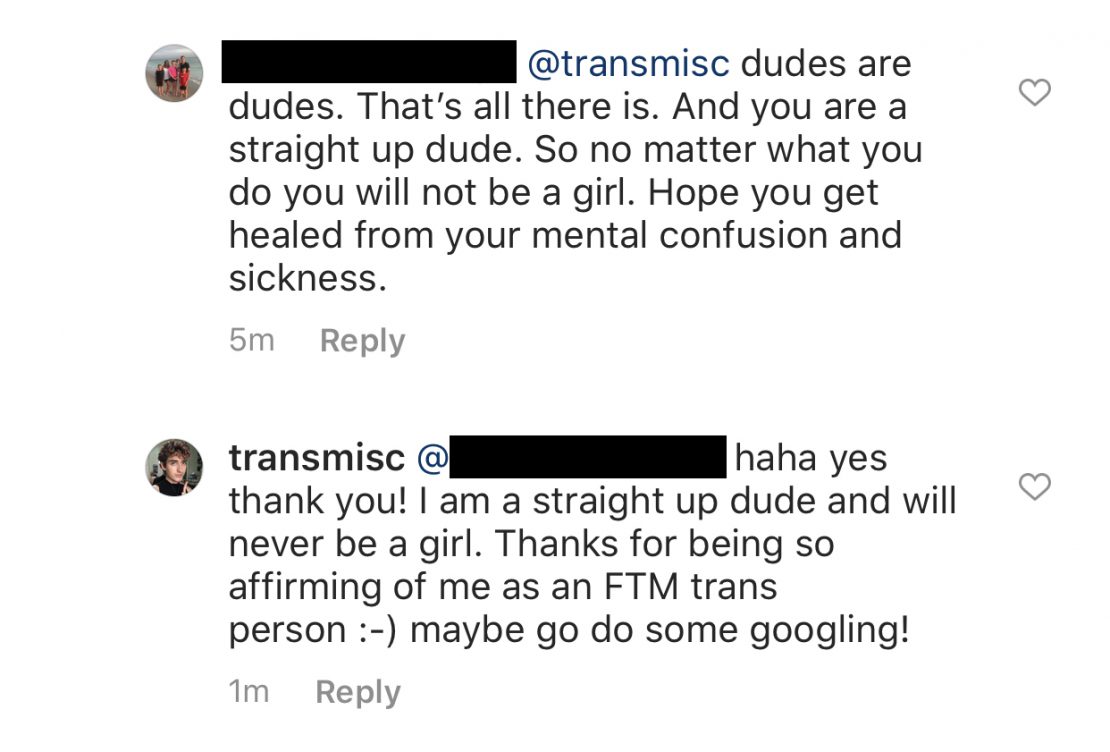Tap the heart on transmisc's reply
This screenshot has height=752, width=1110.
pos(1034,486)
